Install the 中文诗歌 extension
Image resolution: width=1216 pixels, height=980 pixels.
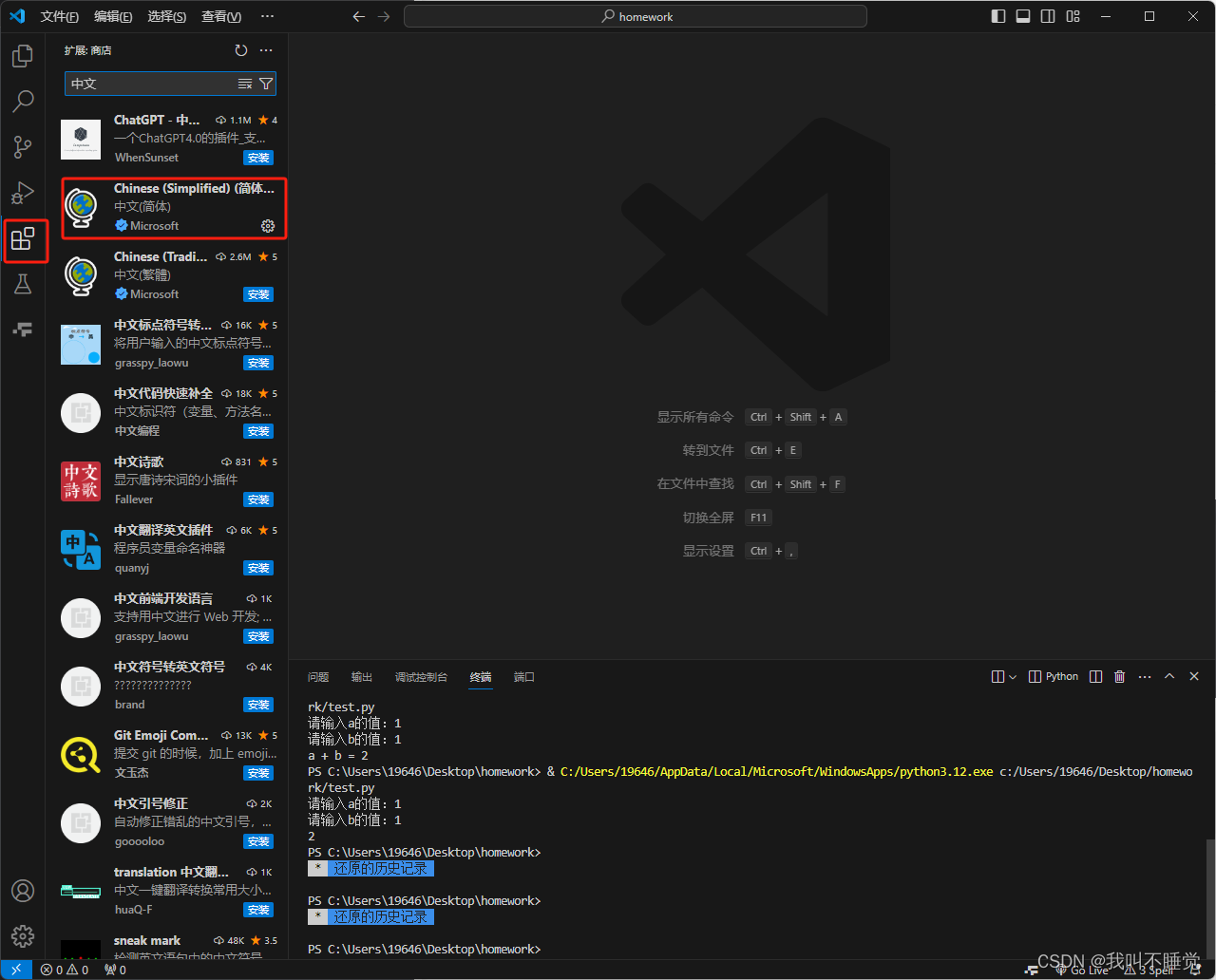point(258,499)
